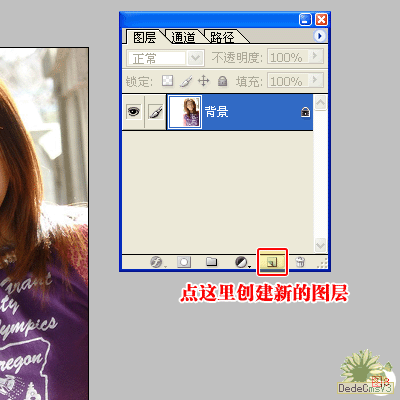Click the lock on 背景 layer
This screenshot has height=400, width=400.
click(x=305, y=112)
